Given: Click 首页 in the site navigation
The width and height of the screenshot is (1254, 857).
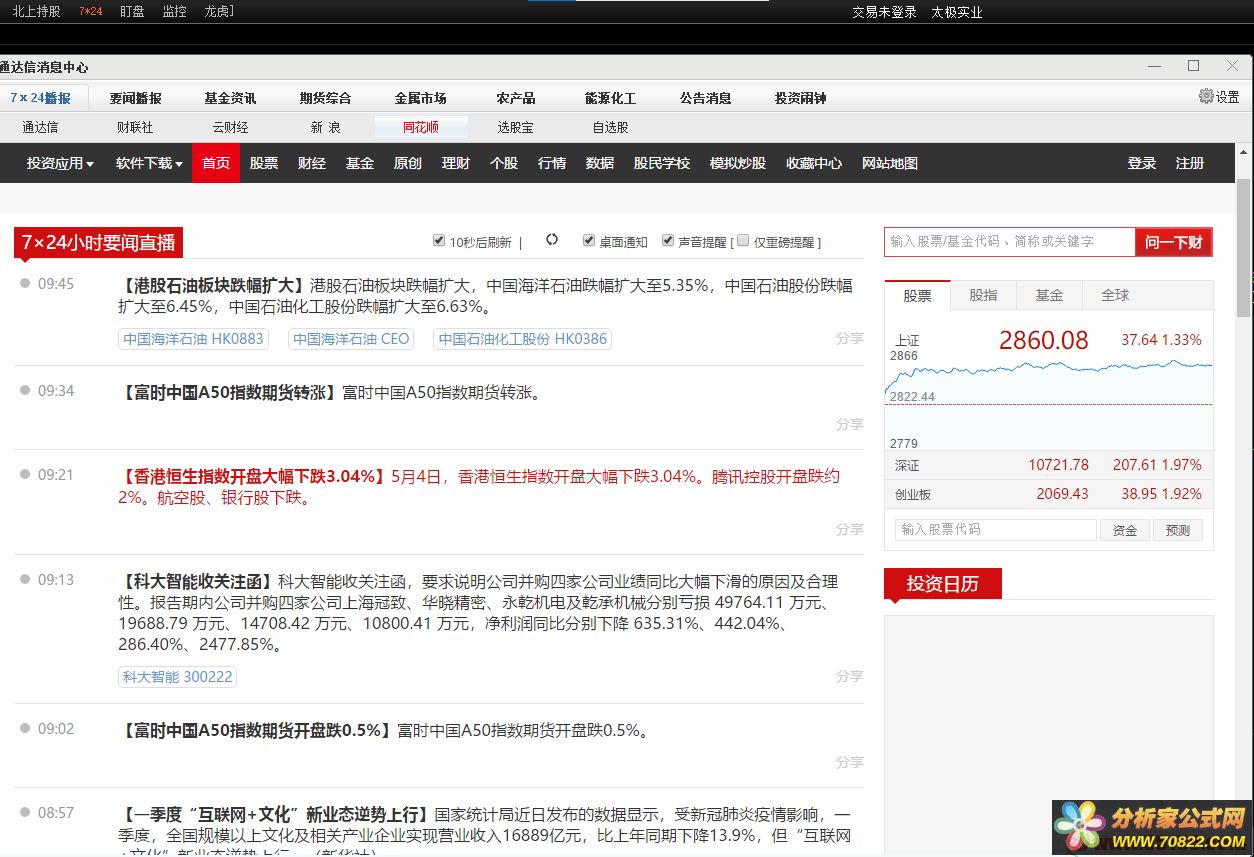Looking at the screenshot, I should click(216, 163).
